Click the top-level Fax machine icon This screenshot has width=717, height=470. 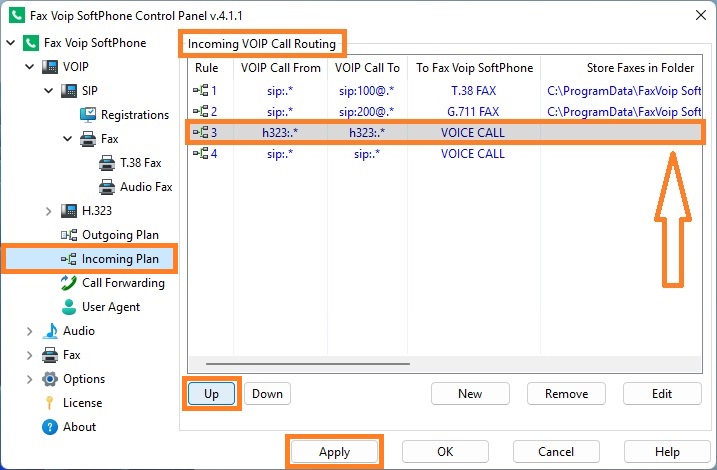50,355
